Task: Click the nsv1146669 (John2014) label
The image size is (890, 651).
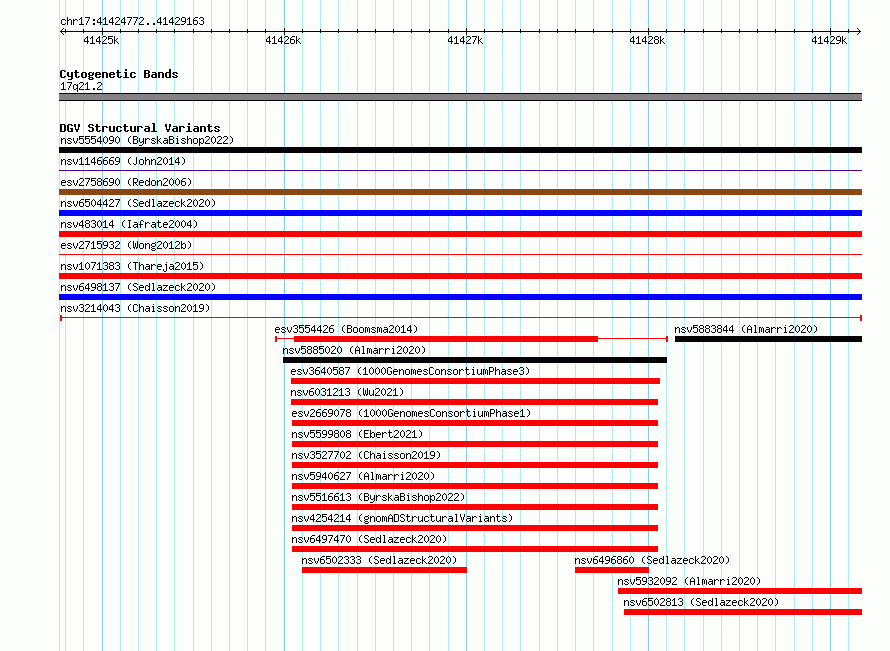Action: pos(123,161)
